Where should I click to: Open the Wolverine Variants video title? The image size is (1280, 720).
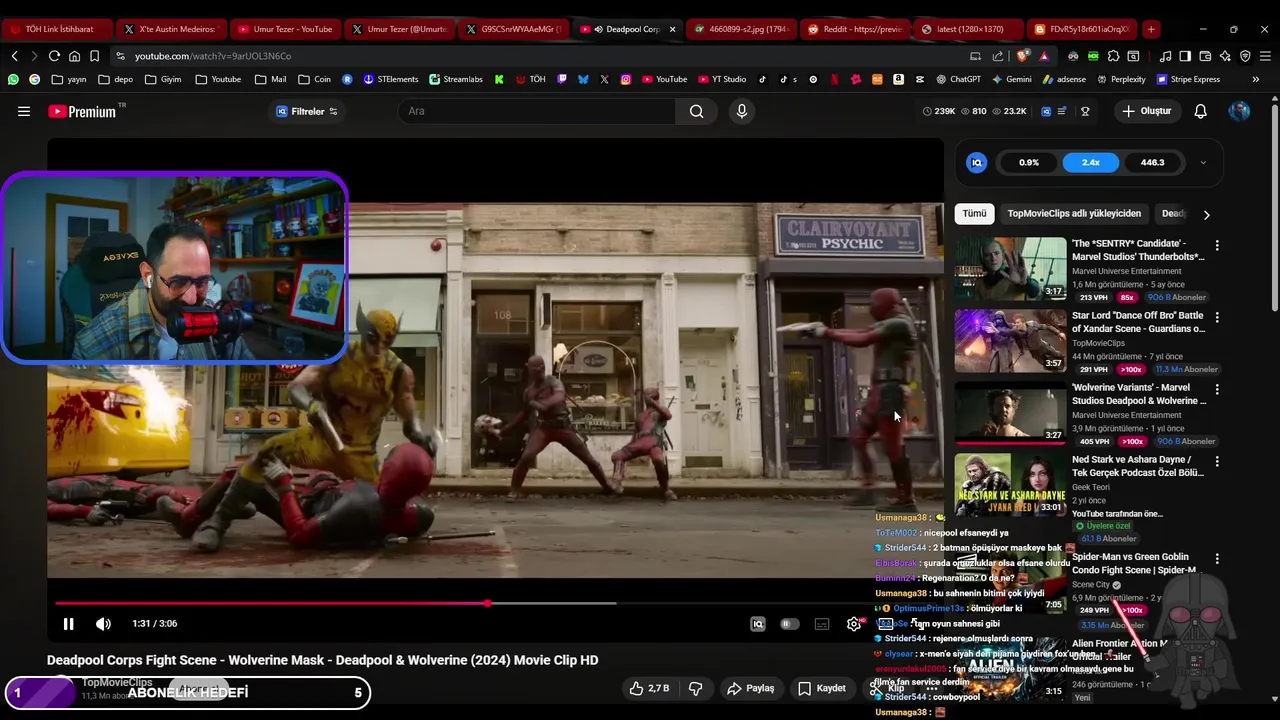tap(1139, 394)
